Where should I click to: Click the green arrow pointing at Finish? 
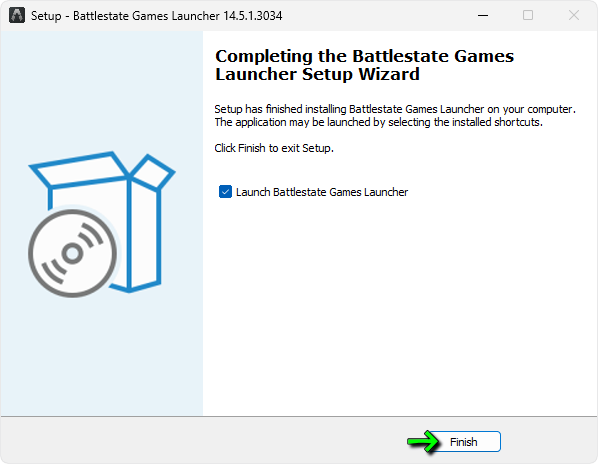tap(424, 442)
